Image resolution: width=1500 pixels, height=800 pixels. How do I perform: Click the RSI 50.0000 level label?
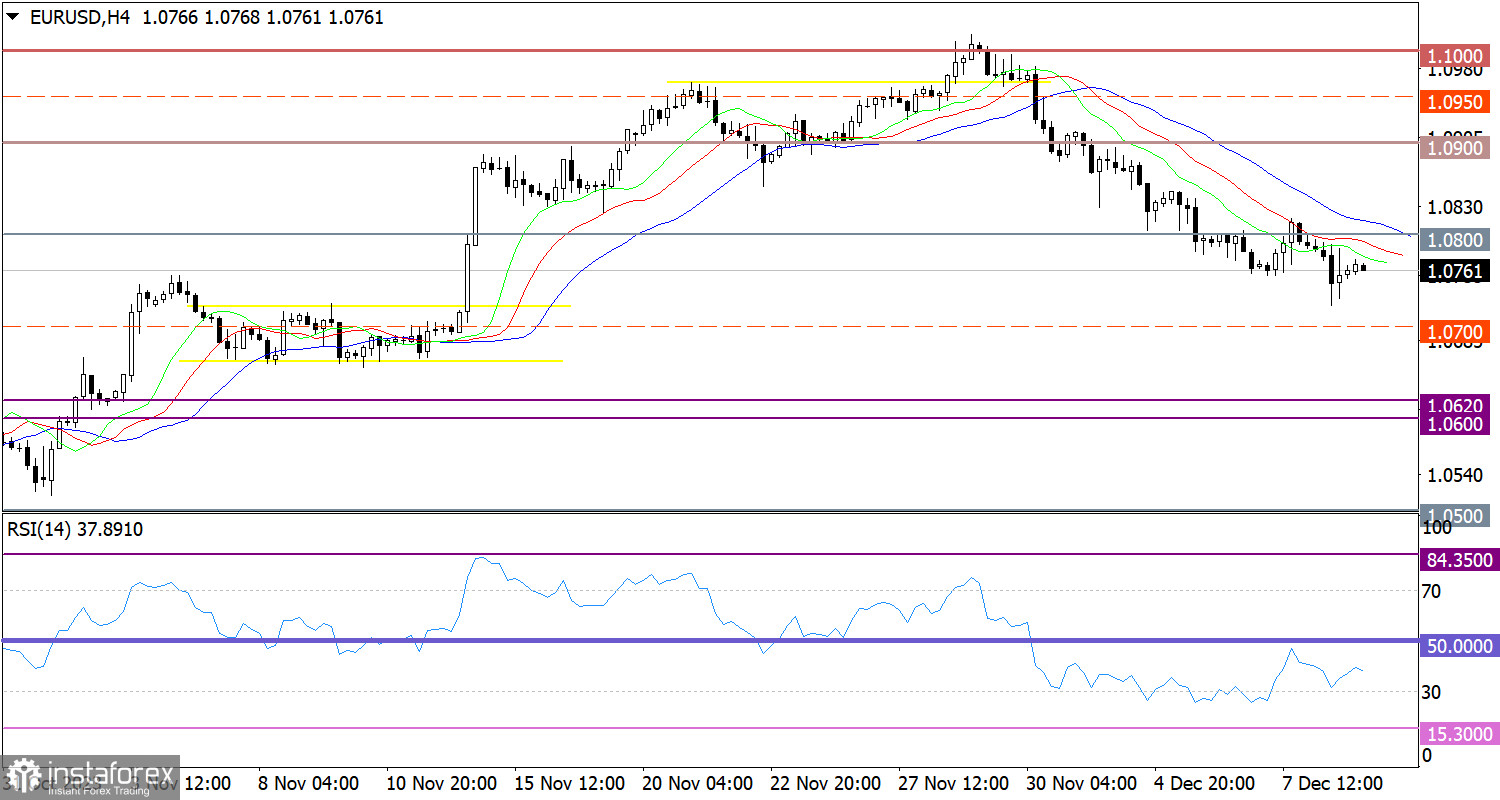point(1457,647)
